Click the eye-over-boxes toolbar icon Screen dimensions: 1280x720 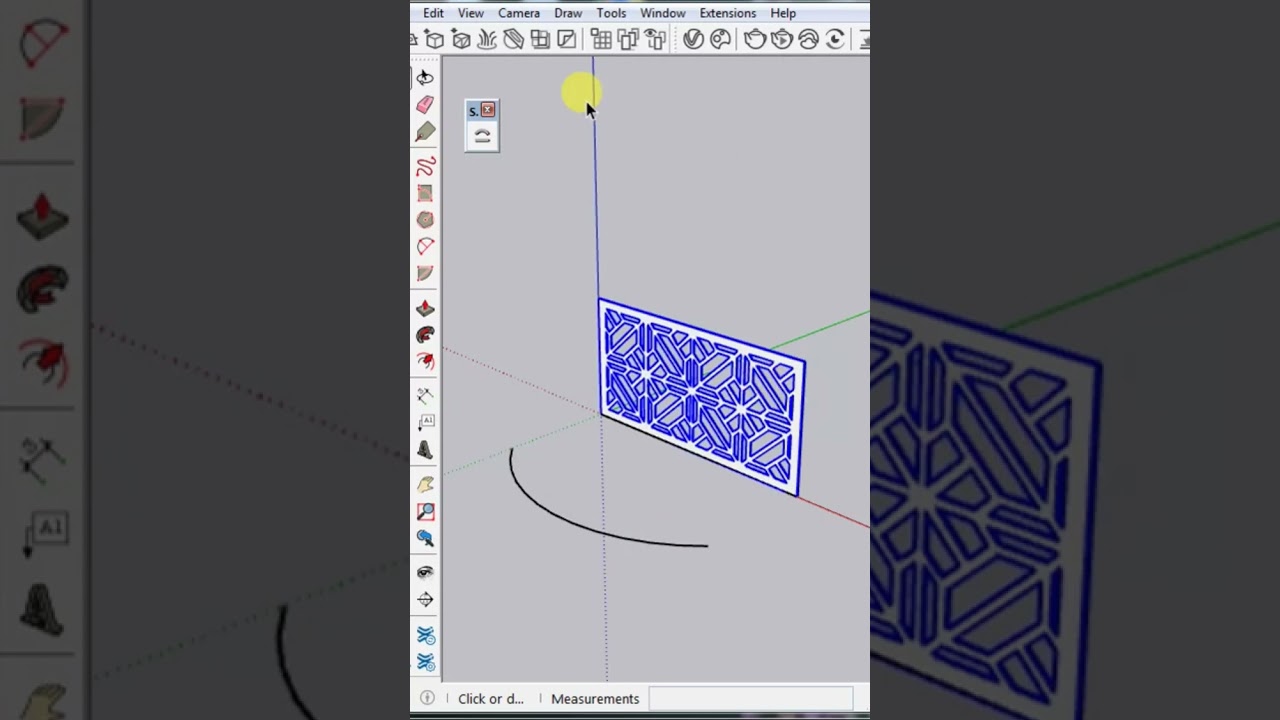click(x=655, y=39)
